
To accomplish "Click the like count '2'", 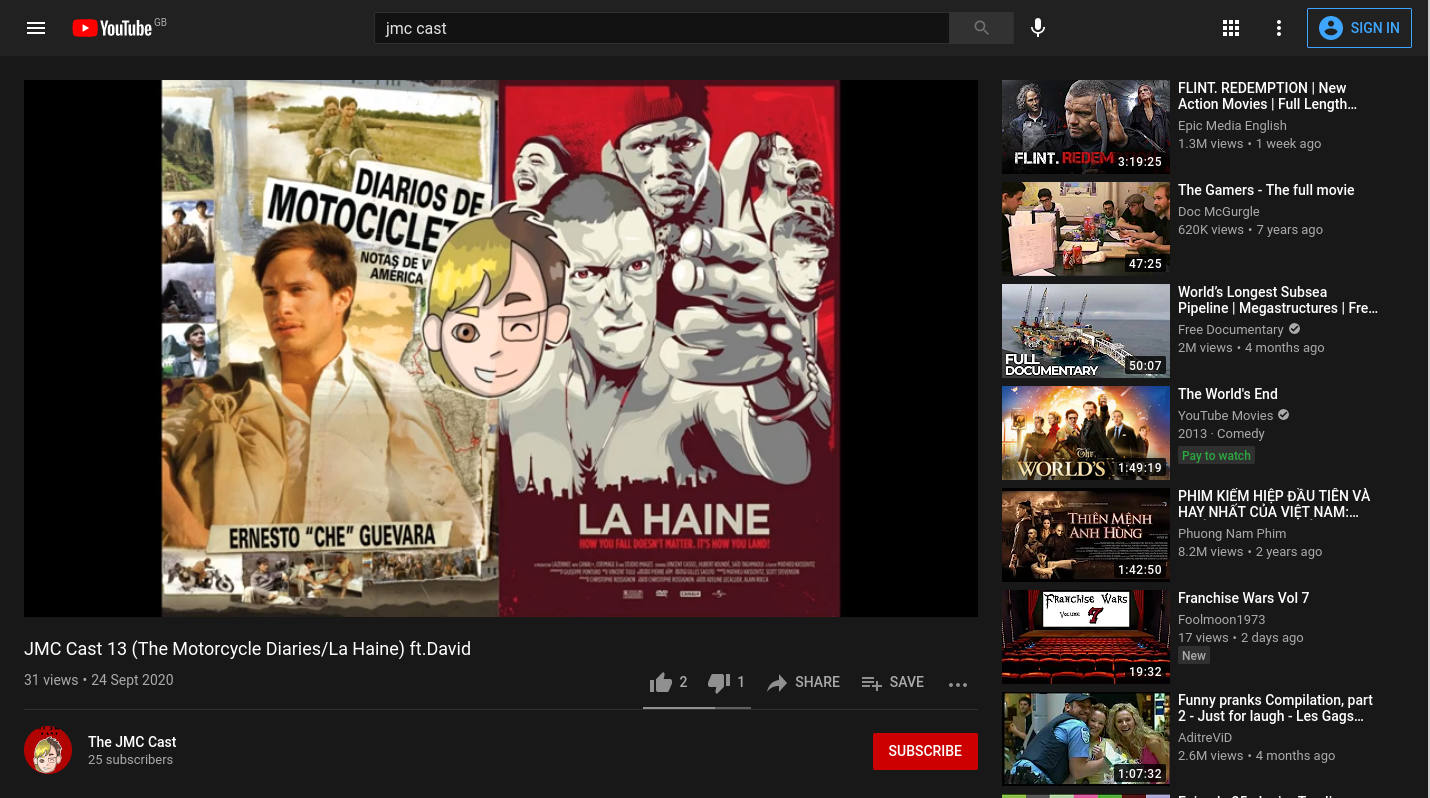I will (x=683, y=682).
